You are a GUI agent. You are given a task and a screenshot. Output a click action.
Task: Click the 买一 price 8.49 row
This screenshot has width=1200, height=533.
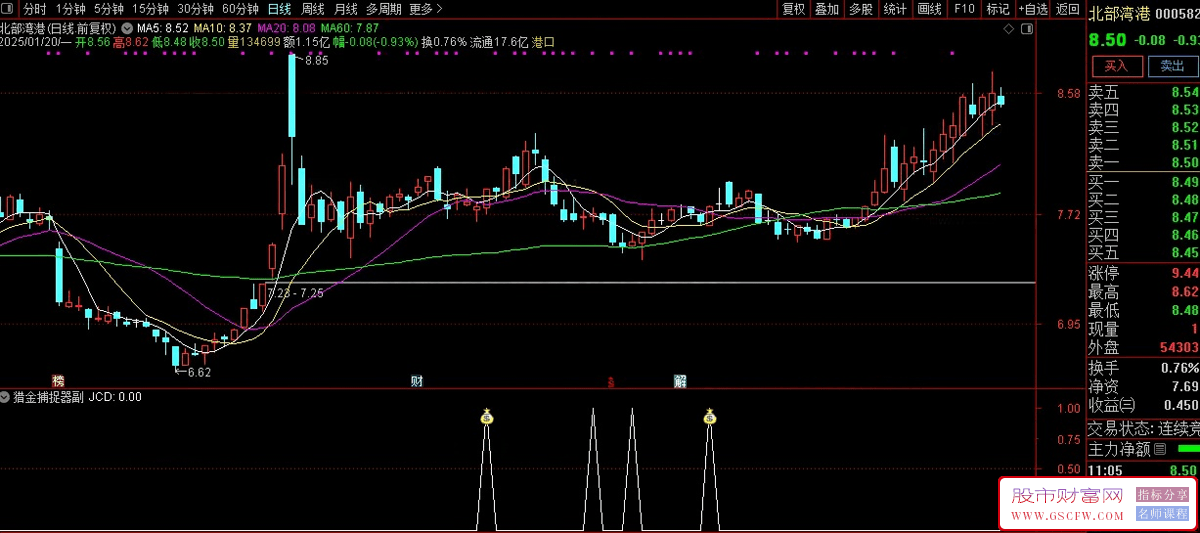click(1143, 182)
